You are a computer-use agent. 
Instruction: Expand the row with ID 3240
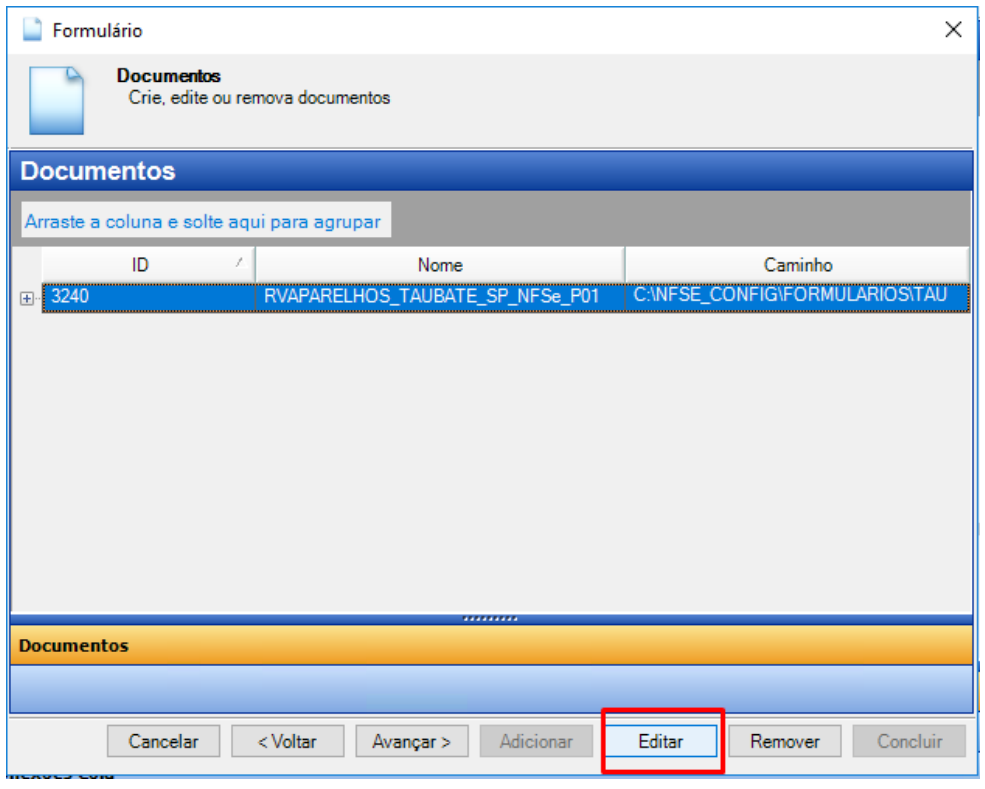coord(27,297)
